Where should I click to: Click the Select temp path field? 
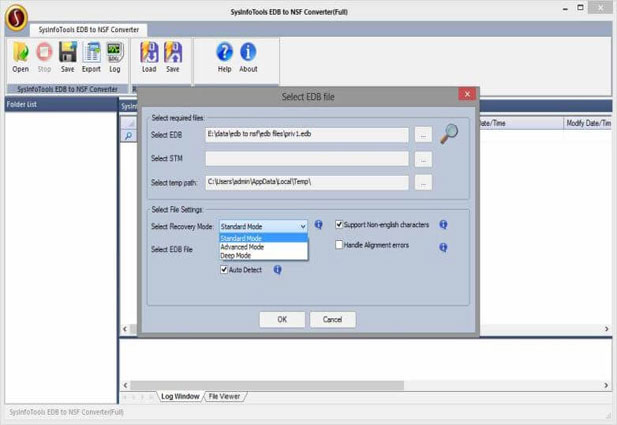[307, 182]
